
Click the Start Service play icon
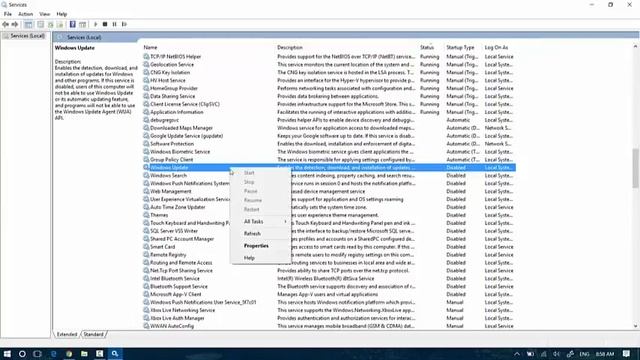tap(96, 24)
